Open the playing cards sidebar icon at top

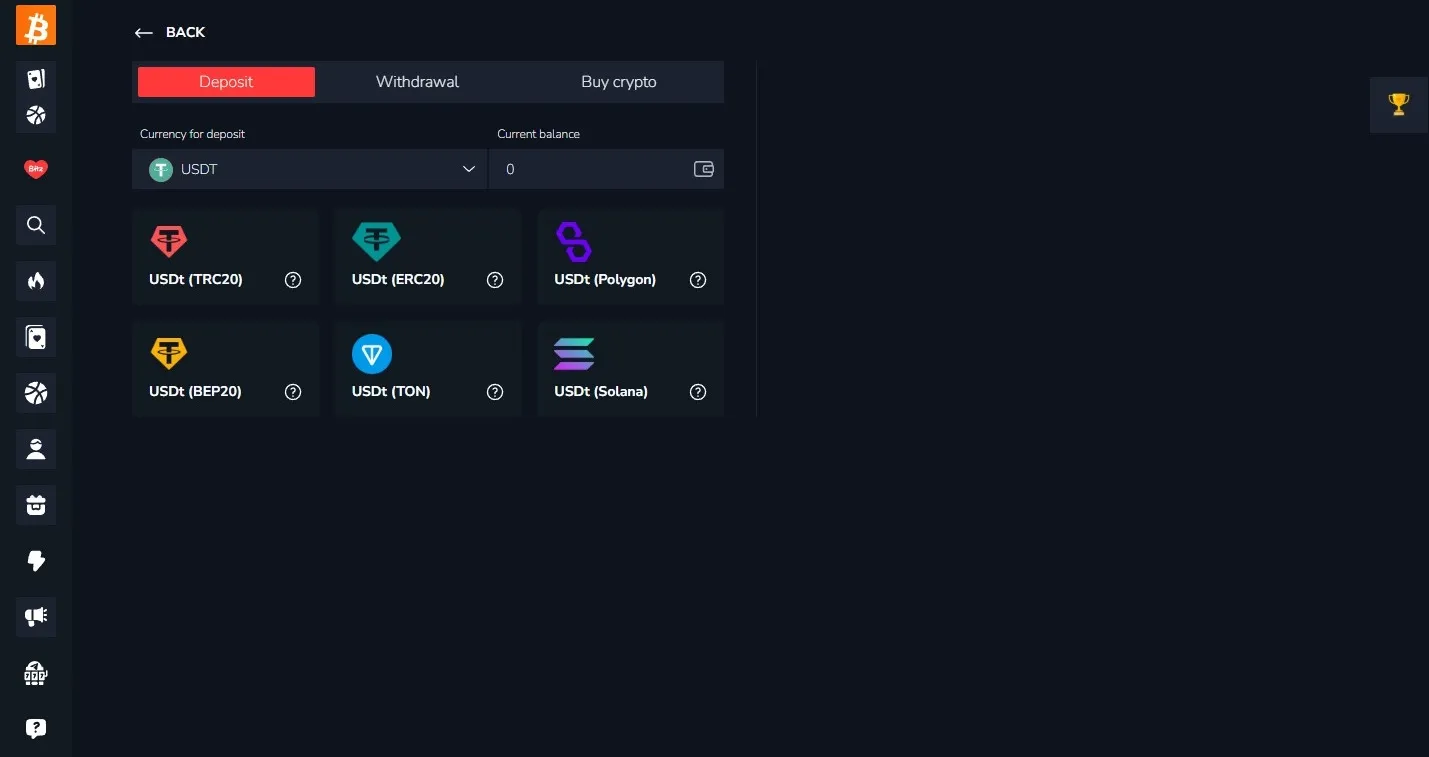[x=36, y=79]
